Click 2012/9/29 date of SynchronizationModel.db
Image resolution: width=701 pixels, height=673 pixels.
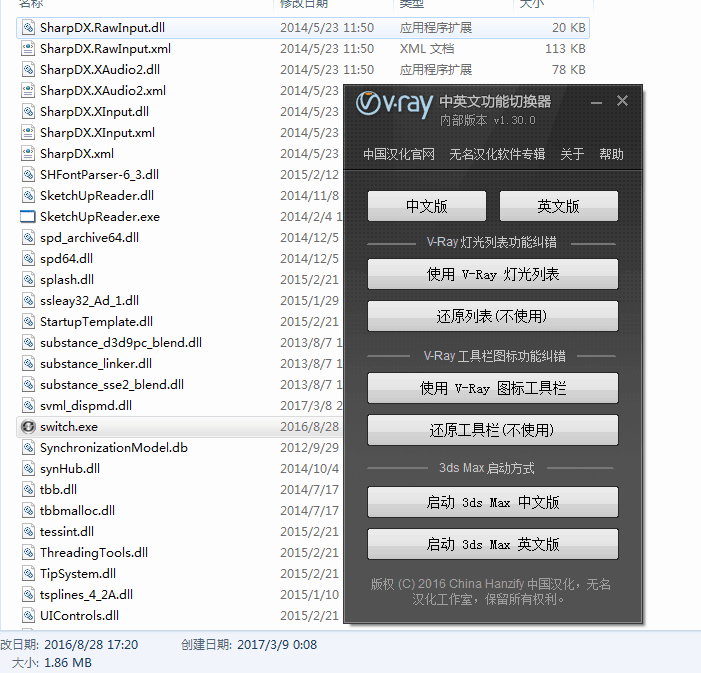[309, 448]
